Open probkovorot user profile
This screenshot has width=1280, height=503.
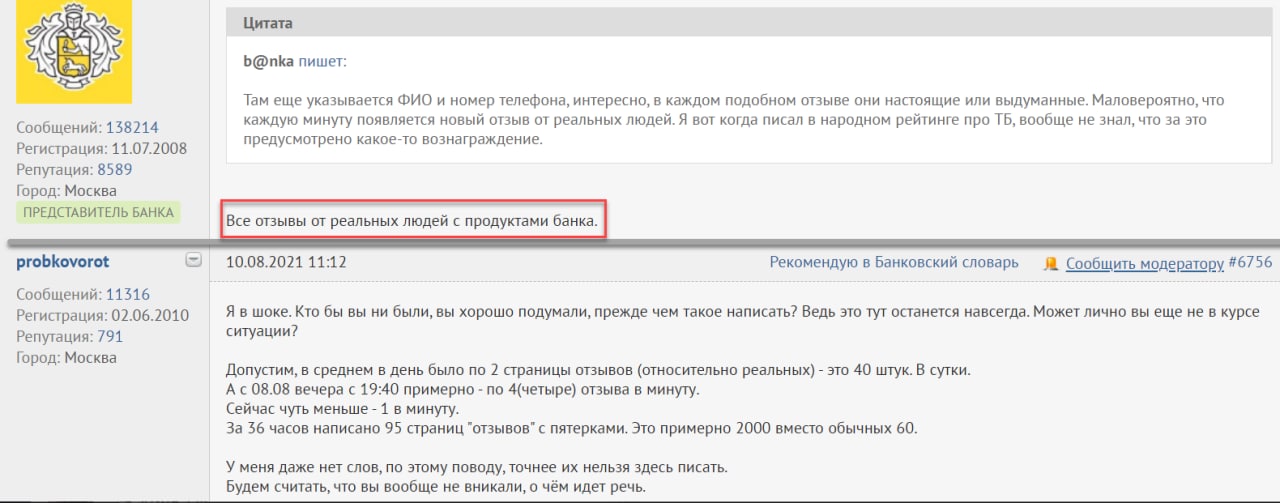[63, 261]
